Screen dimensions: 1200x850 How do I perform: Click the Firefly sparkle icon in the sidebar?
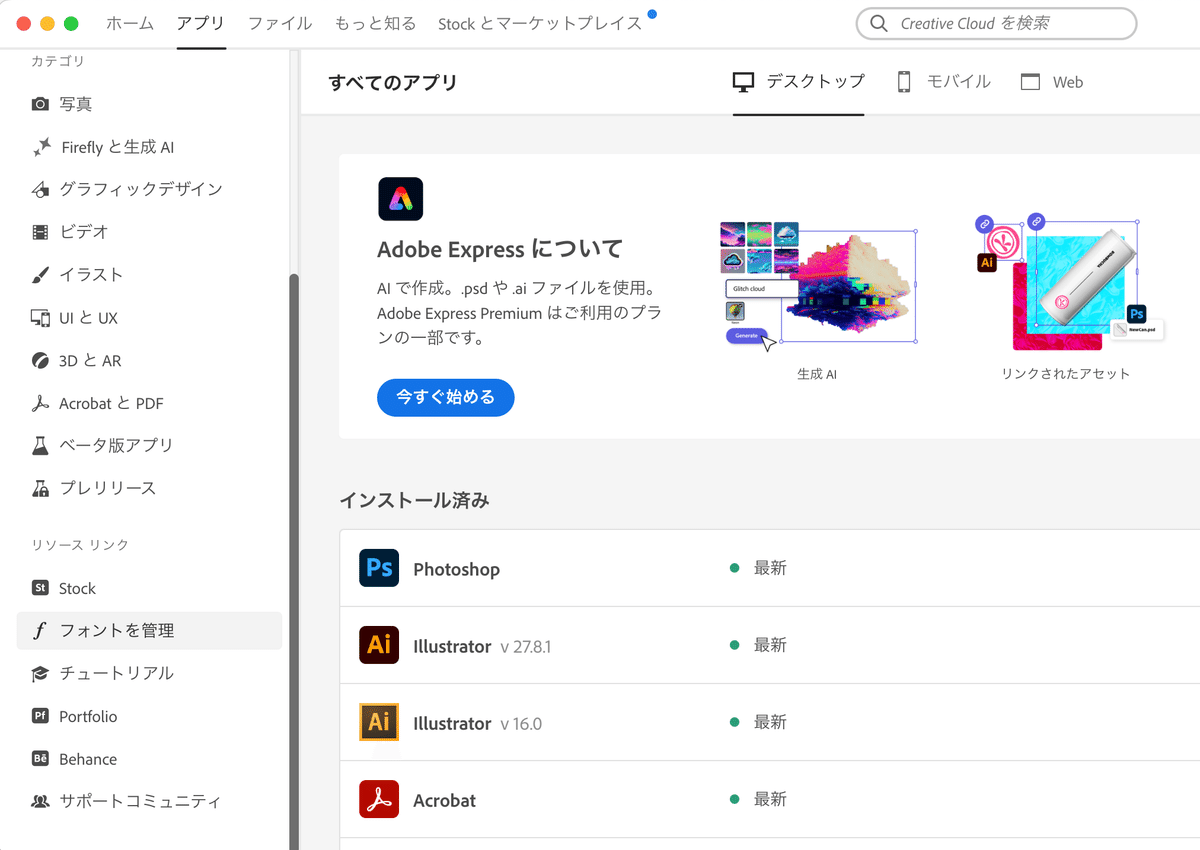(x=41, y=147)
